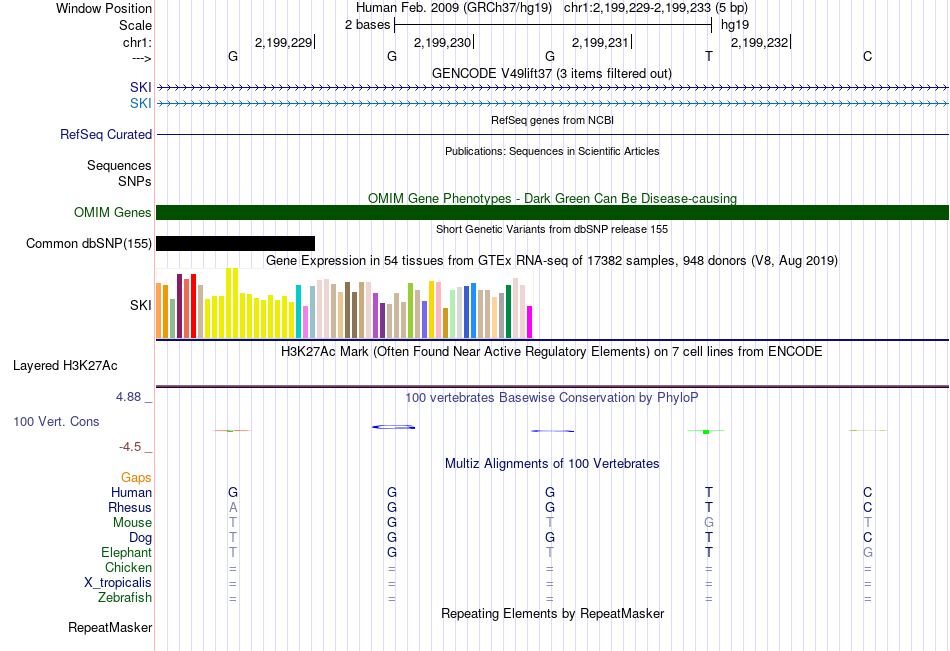Screen dimensions: 950x651
Task: Click the Gaps label in Multiz track
Action: pos(136,478)
